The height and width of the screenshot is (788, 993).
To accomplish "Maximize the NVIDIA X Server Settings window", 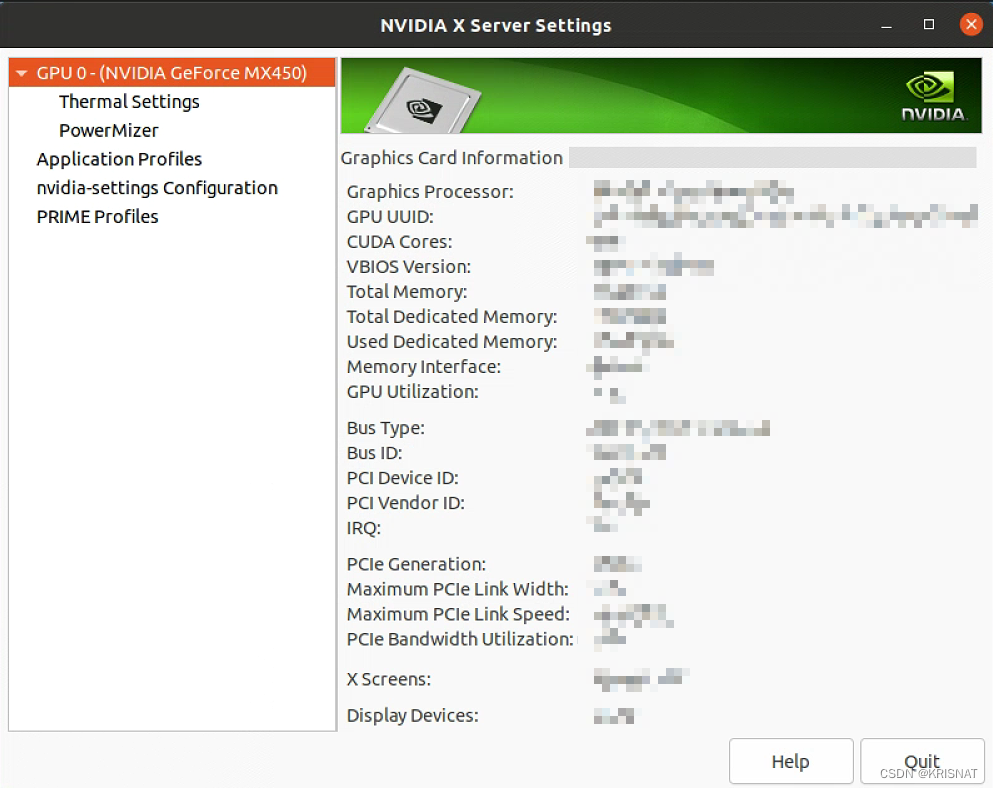I will pos(929,25).
